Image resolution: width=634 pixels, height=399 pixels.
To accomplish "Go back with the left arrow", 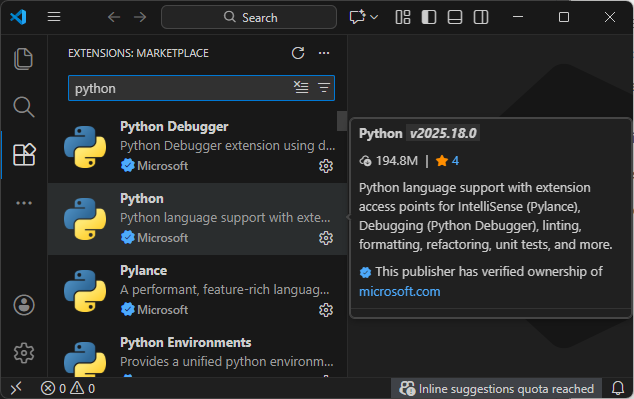I will point(114,17).
